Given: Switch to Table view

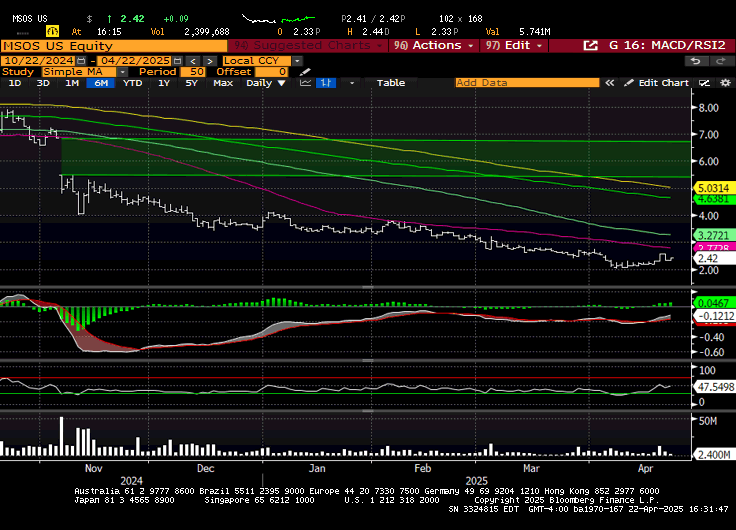Looking at the screenshot, I should tap(391, 83).
